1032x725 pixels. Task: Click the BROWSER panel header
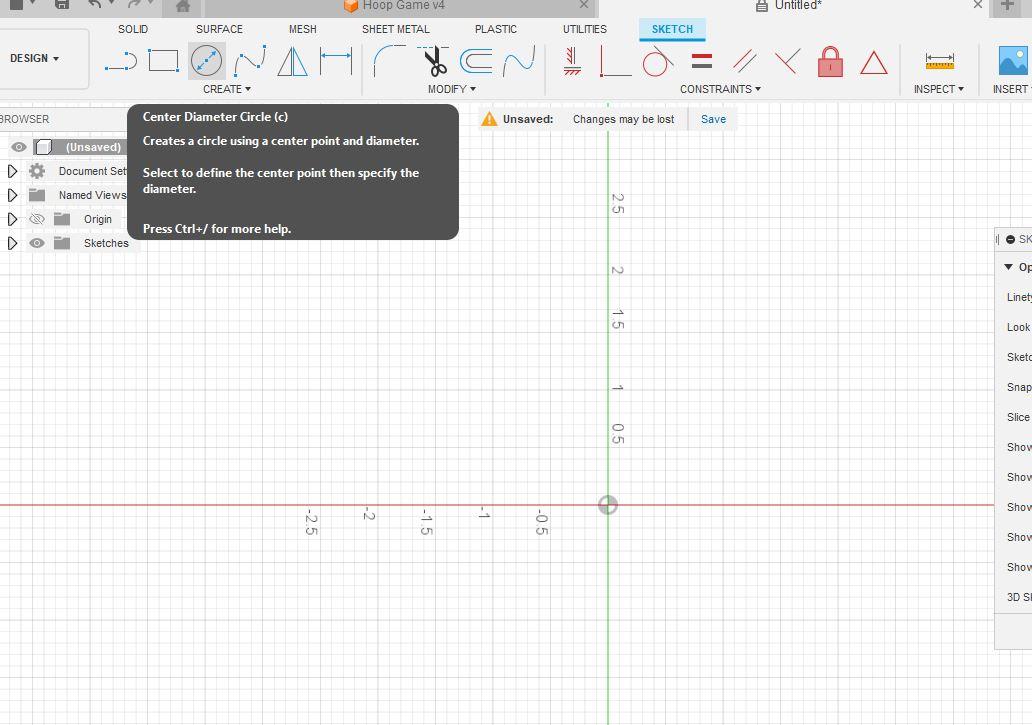24,119
